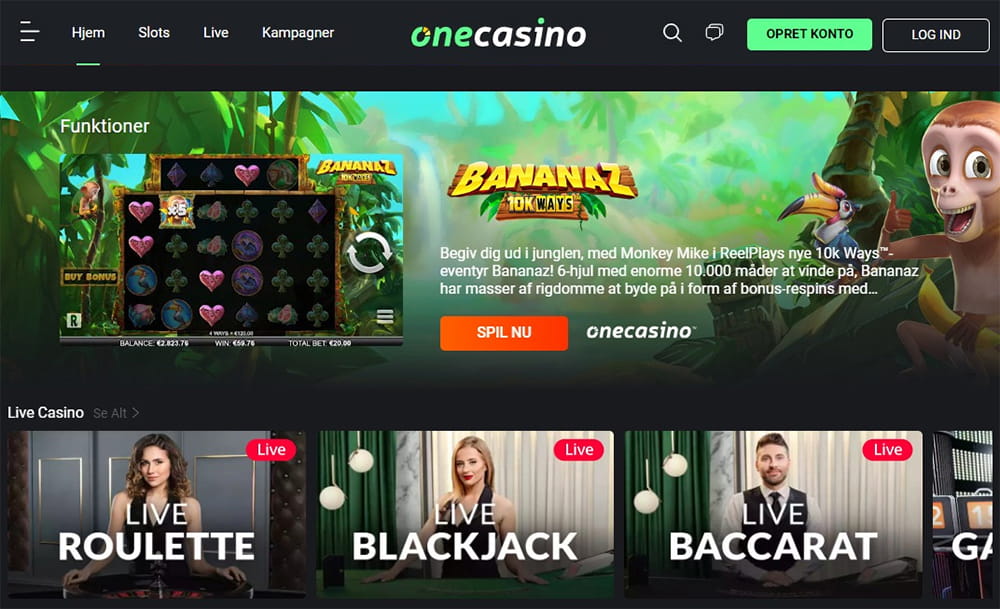Open the Live Blackjack game thumbnail
Viewport: 1000px width, 609px height.
(x=466, y=514)
